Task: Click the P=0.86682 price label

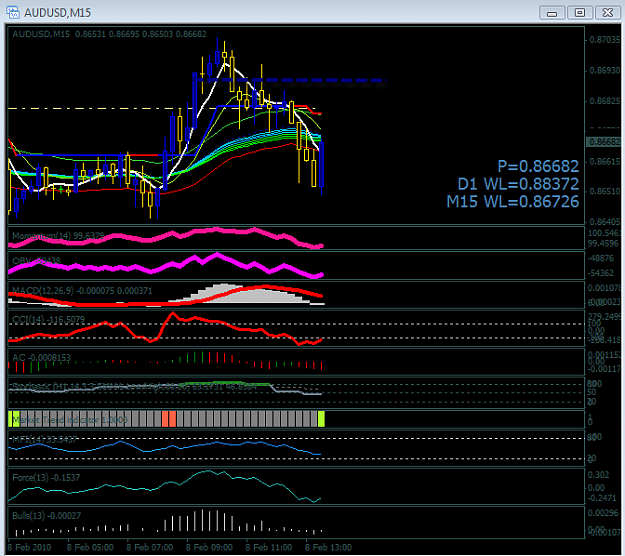Action: tap(538, 166)
